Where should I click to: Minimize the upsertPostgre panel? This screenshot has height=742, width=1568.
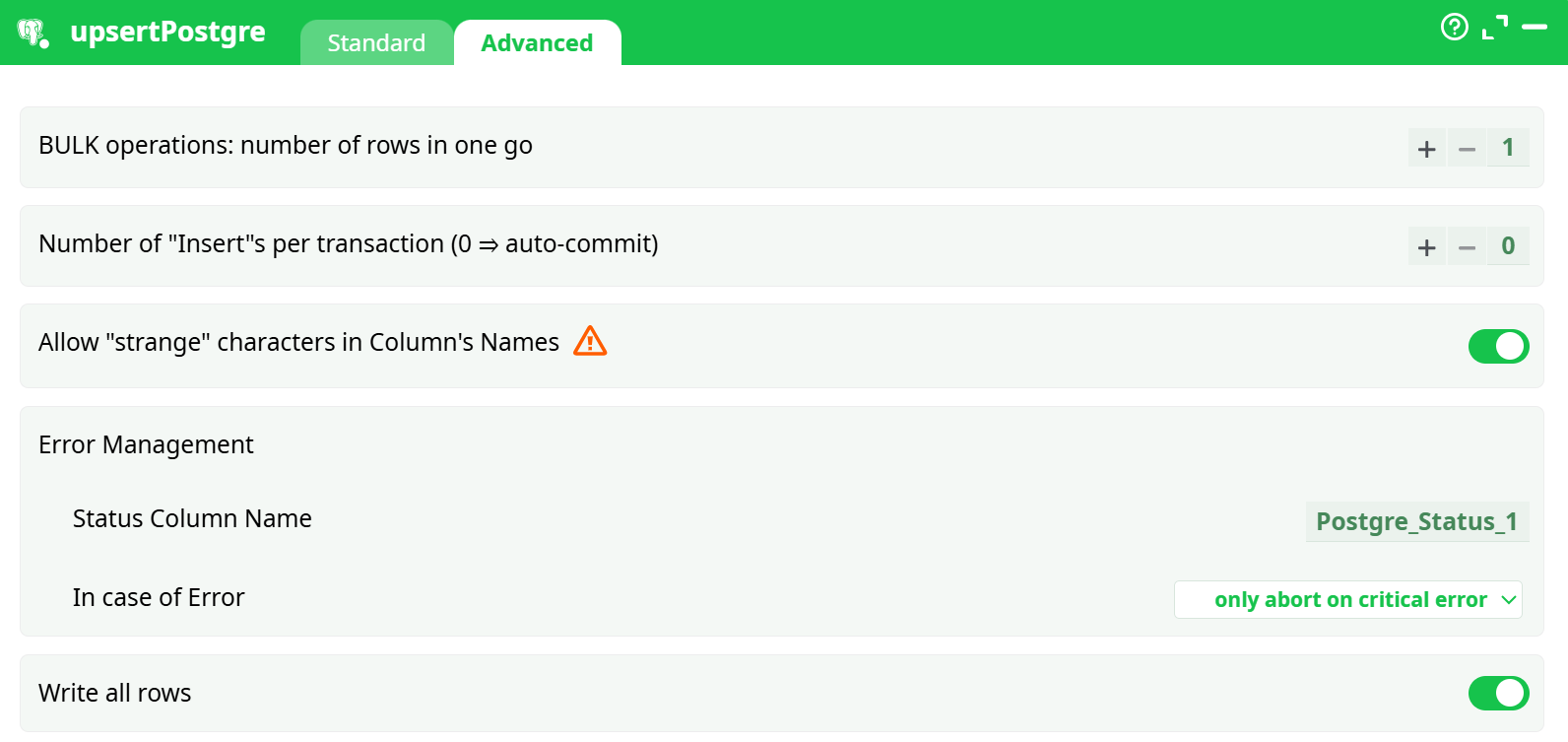pos(1535,27)
